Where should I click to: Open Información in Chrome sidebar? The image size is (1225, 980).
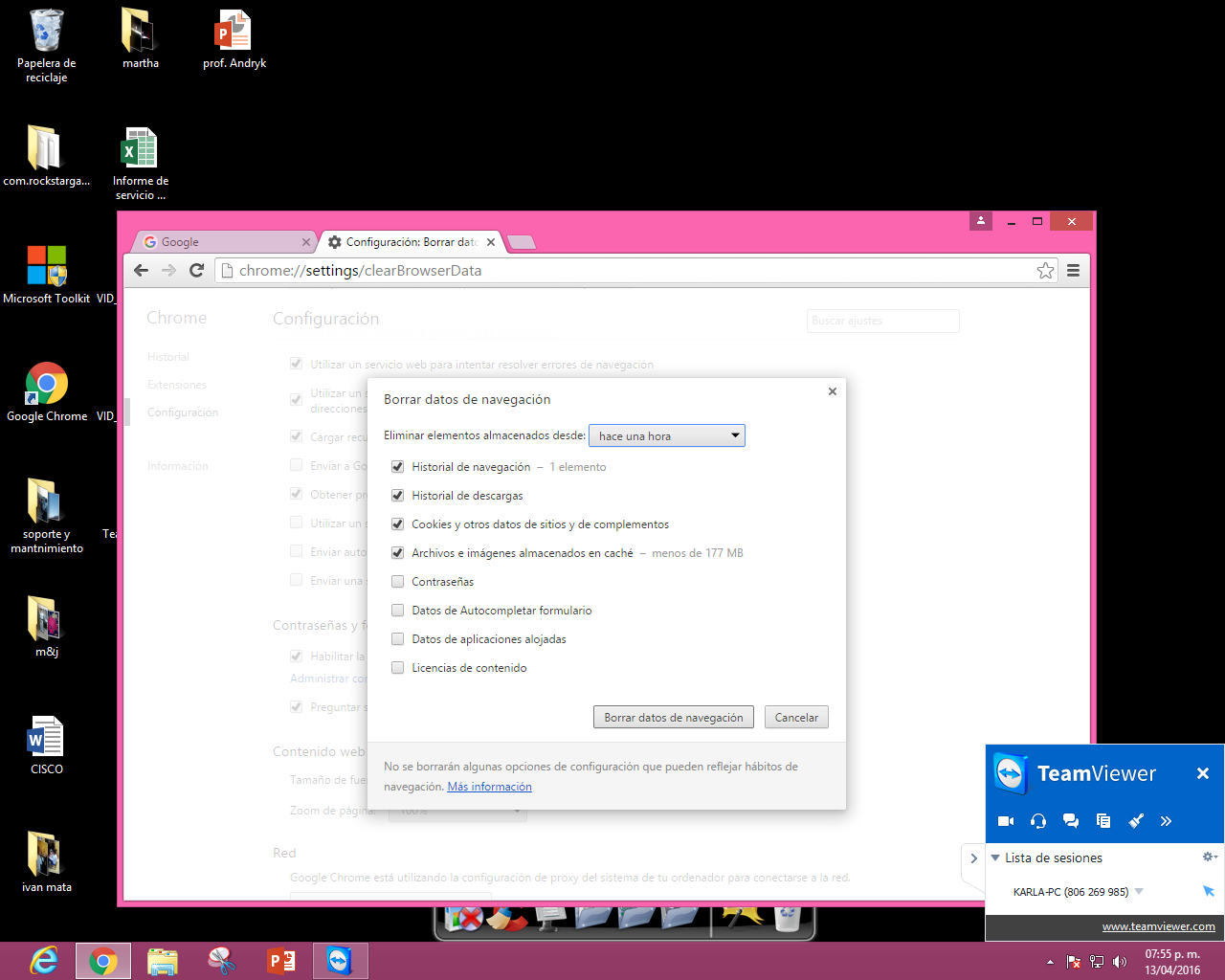click(x=177, y=466)
